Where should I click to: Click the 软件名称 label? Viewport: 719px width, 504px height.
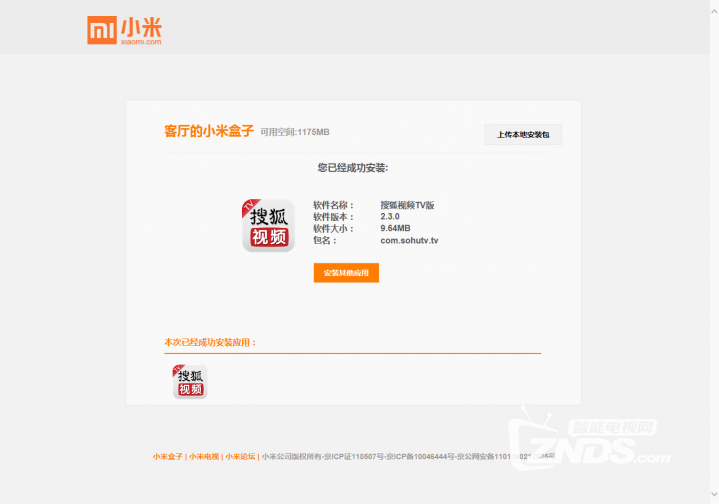coord(333,205)
